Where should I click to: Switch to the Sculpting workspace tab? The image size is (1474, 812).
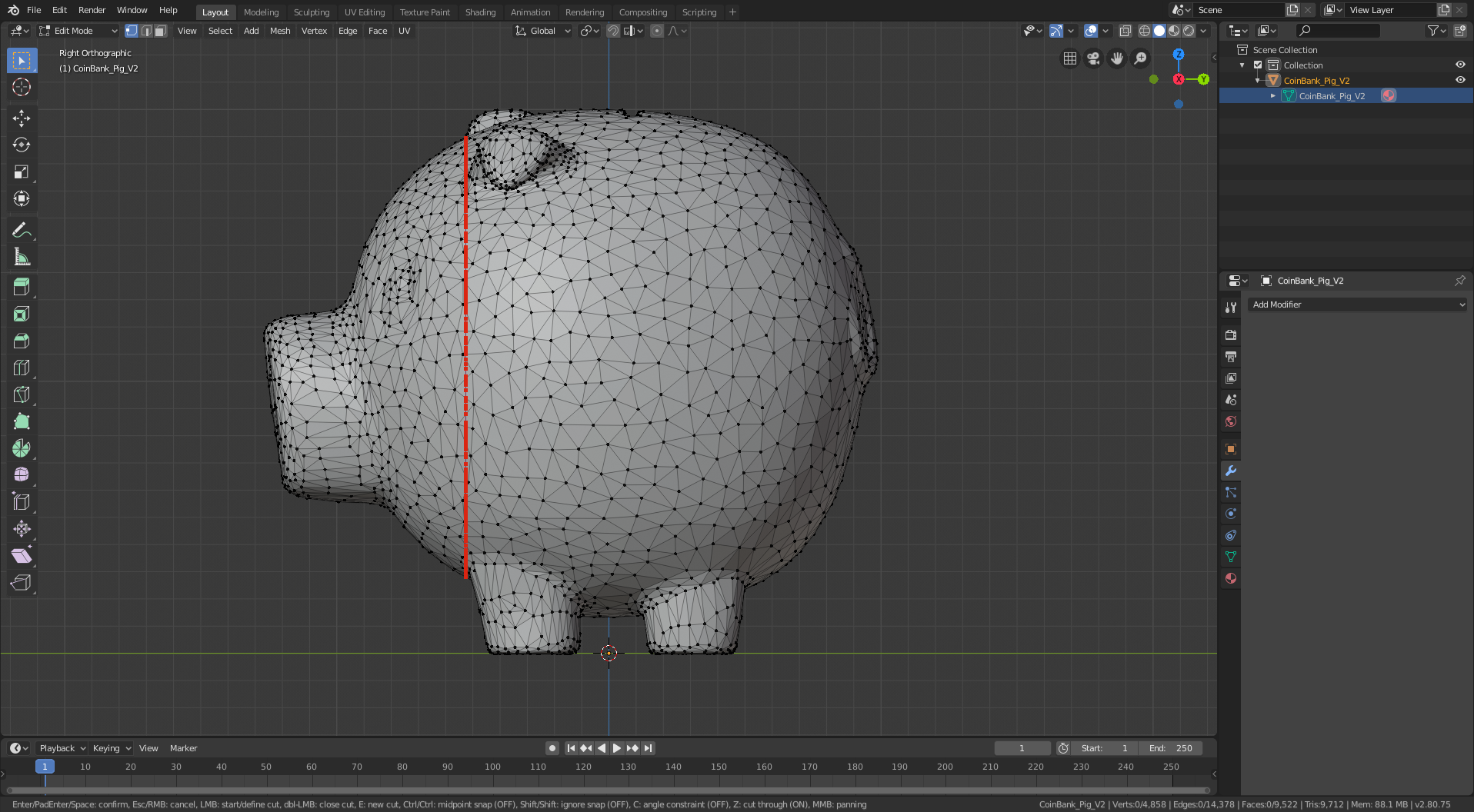click(311, 12)
